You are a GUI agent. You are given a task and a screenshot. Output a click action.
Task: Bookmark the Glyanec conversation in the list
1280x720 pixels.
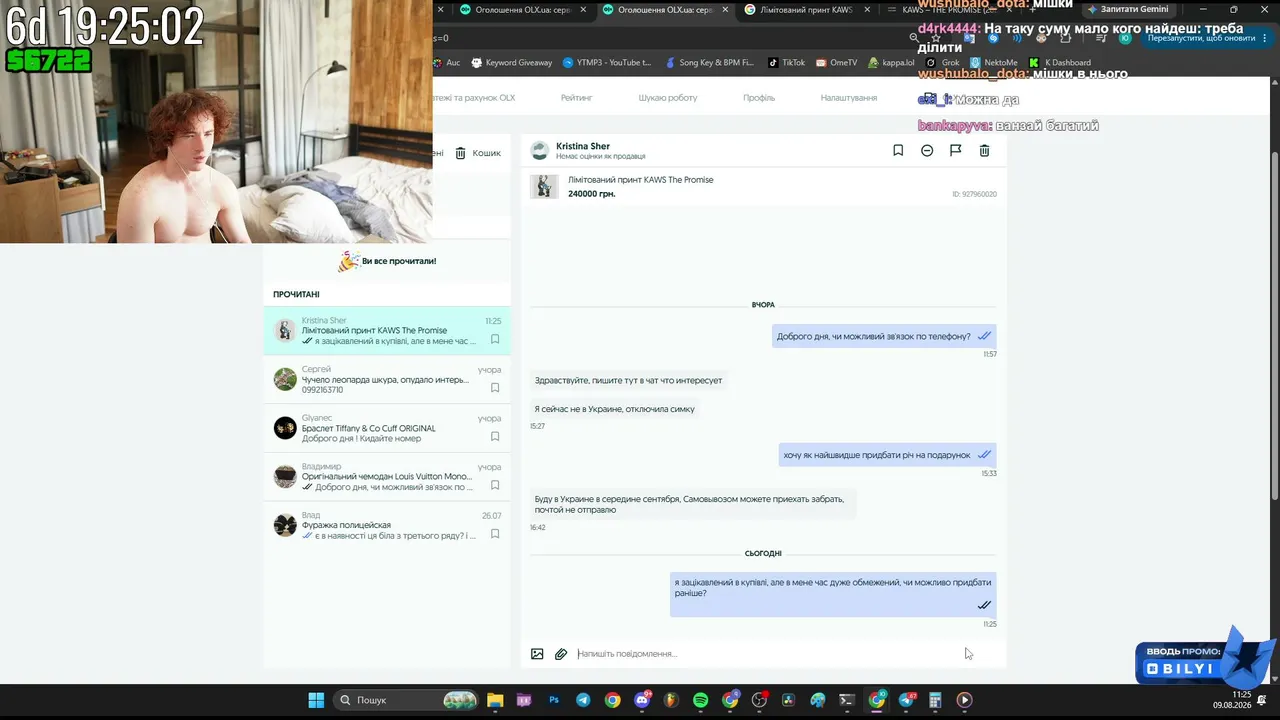(x=495, y=437)
